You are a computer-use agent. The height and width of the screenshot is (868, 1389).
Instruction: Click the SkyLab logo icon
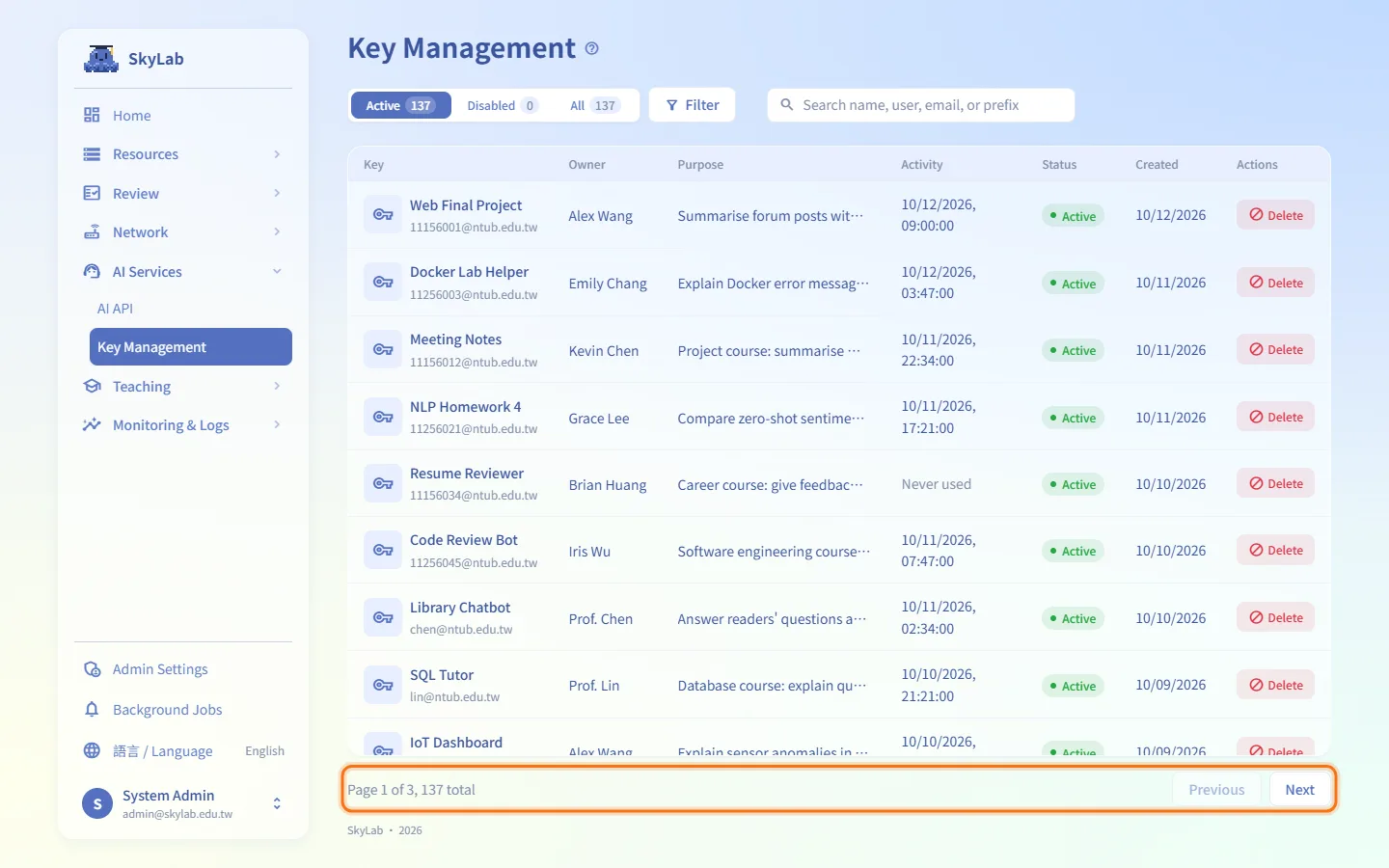(100, 59)
